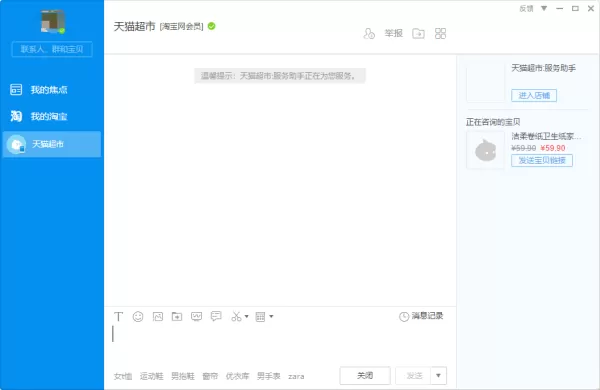
Task: Open the title bar menu triangle
Action: pos(544,8)
